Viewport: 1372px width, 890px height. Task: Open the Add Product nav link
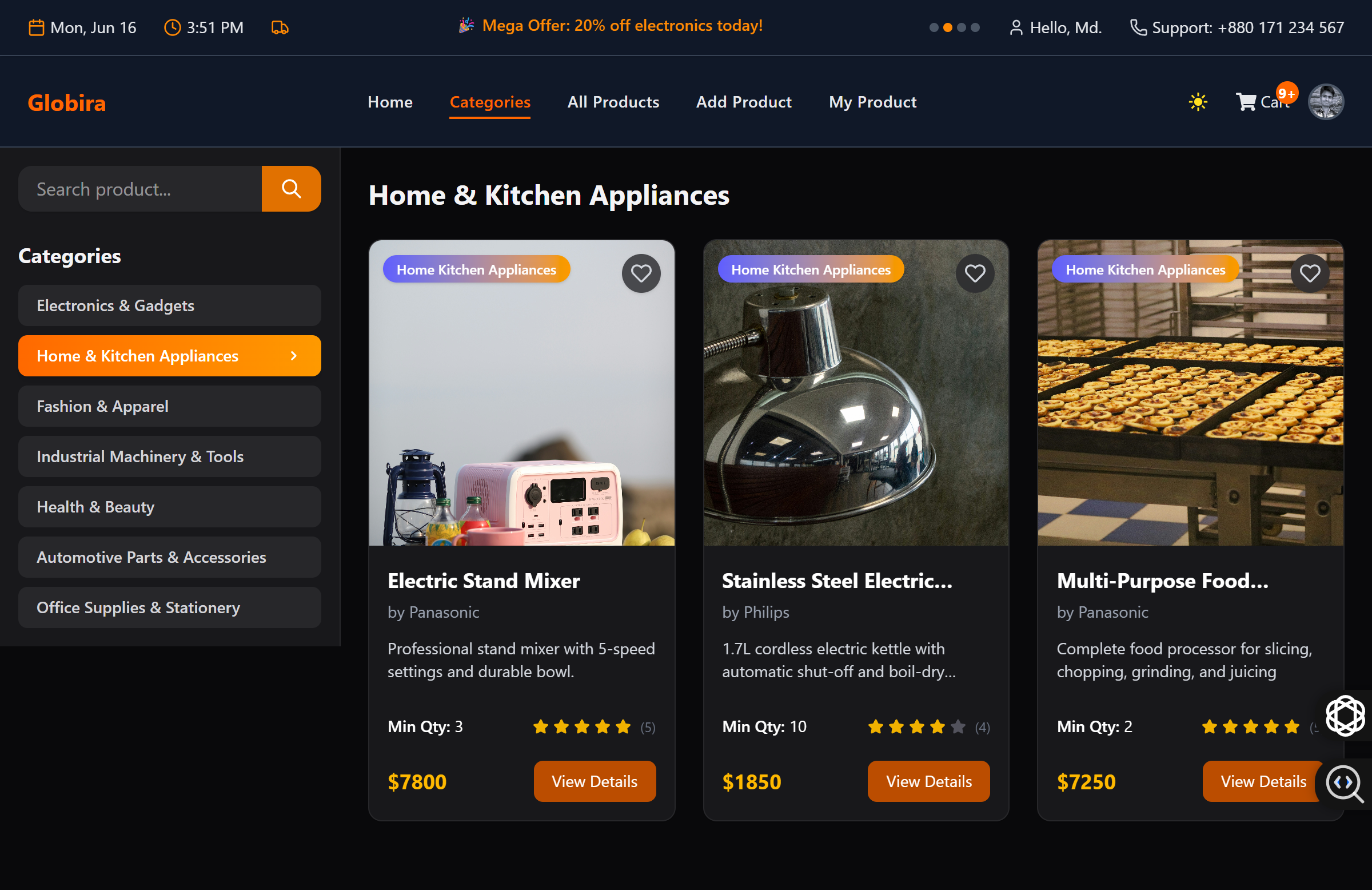pos(744,102)
